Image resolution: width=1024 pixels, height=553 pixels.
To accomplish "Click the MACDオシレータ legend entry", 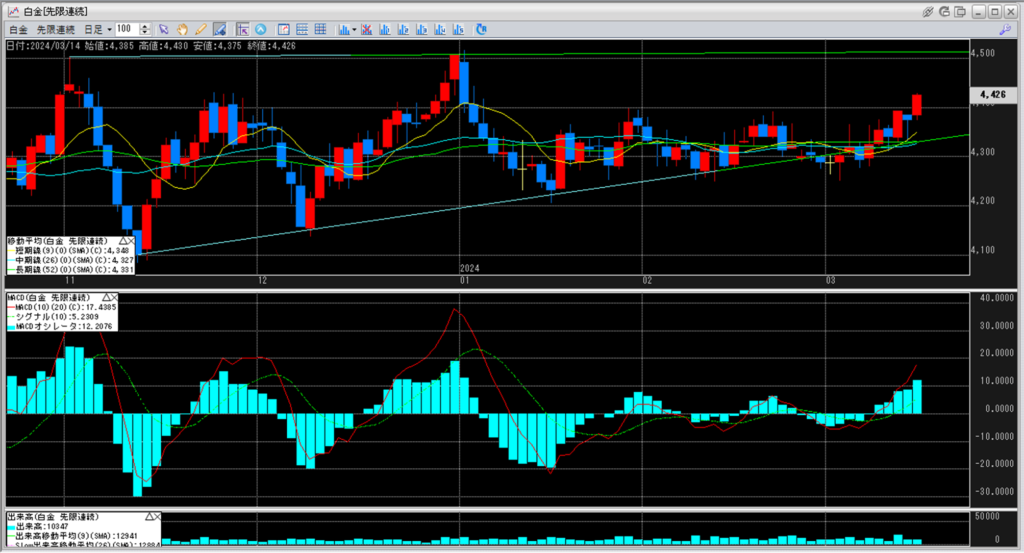I will tap(60, 326).
